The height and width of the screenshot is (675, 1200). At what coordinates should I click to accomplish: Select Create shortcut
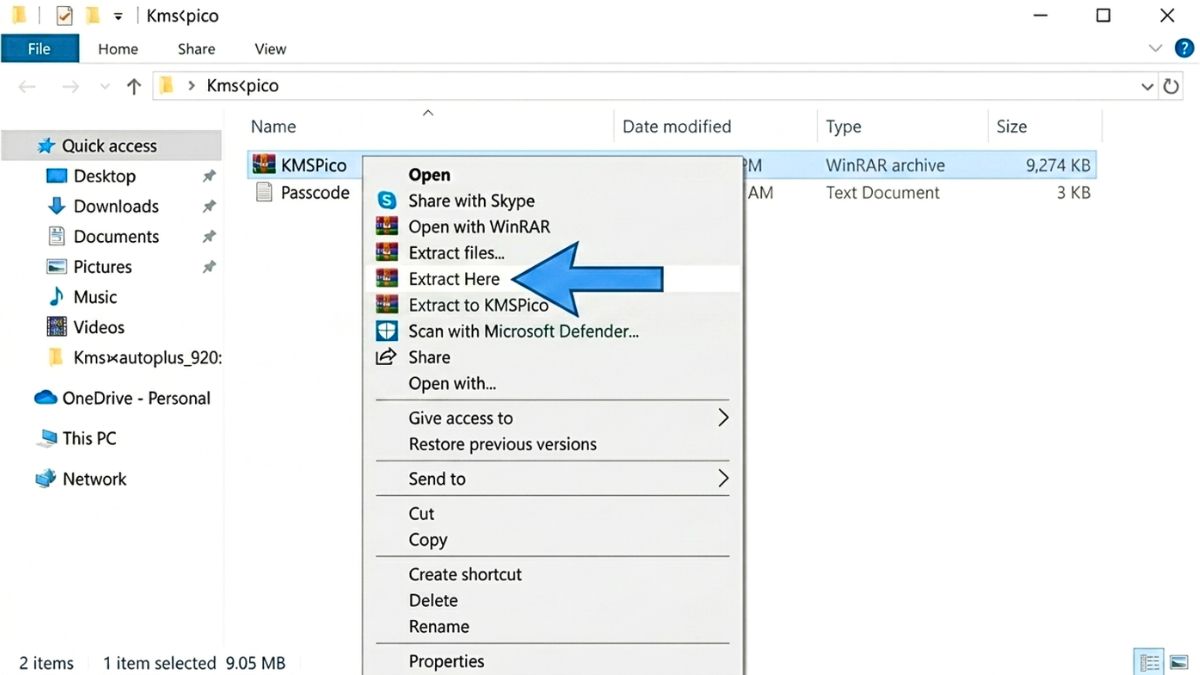click(x=465, y=574)
